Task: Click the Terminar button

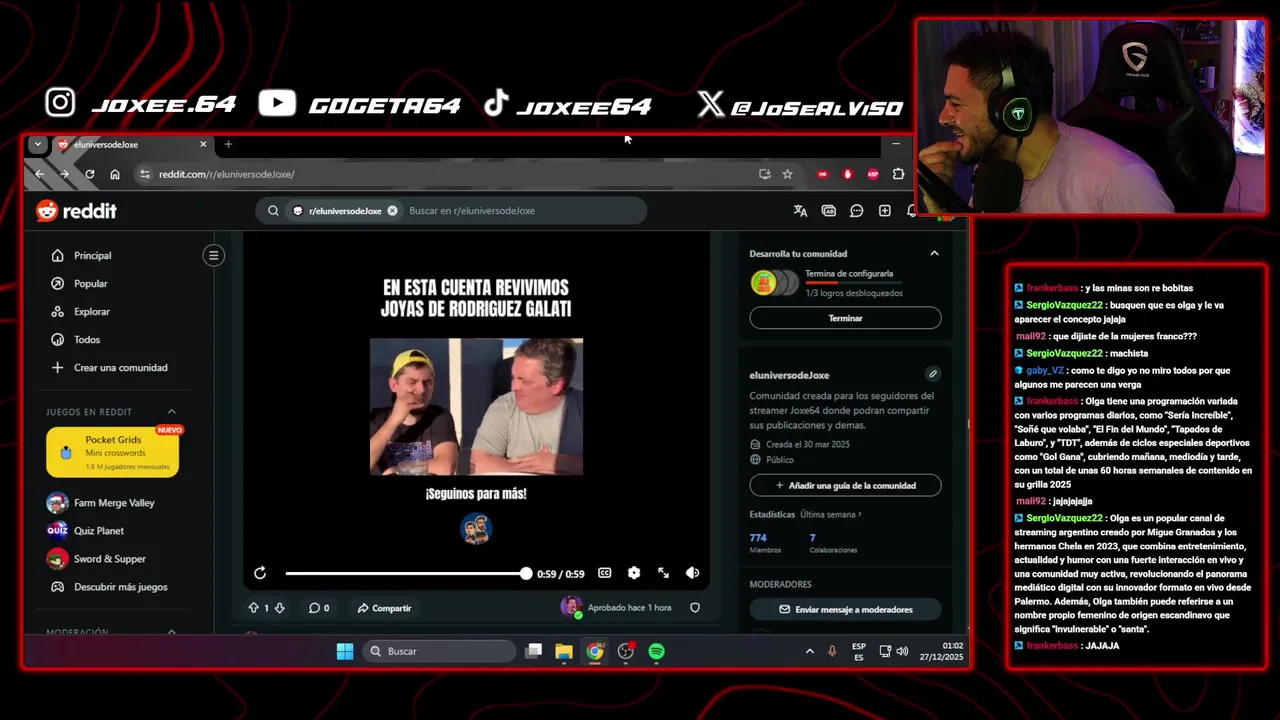Action: click(x=845, y=318)
